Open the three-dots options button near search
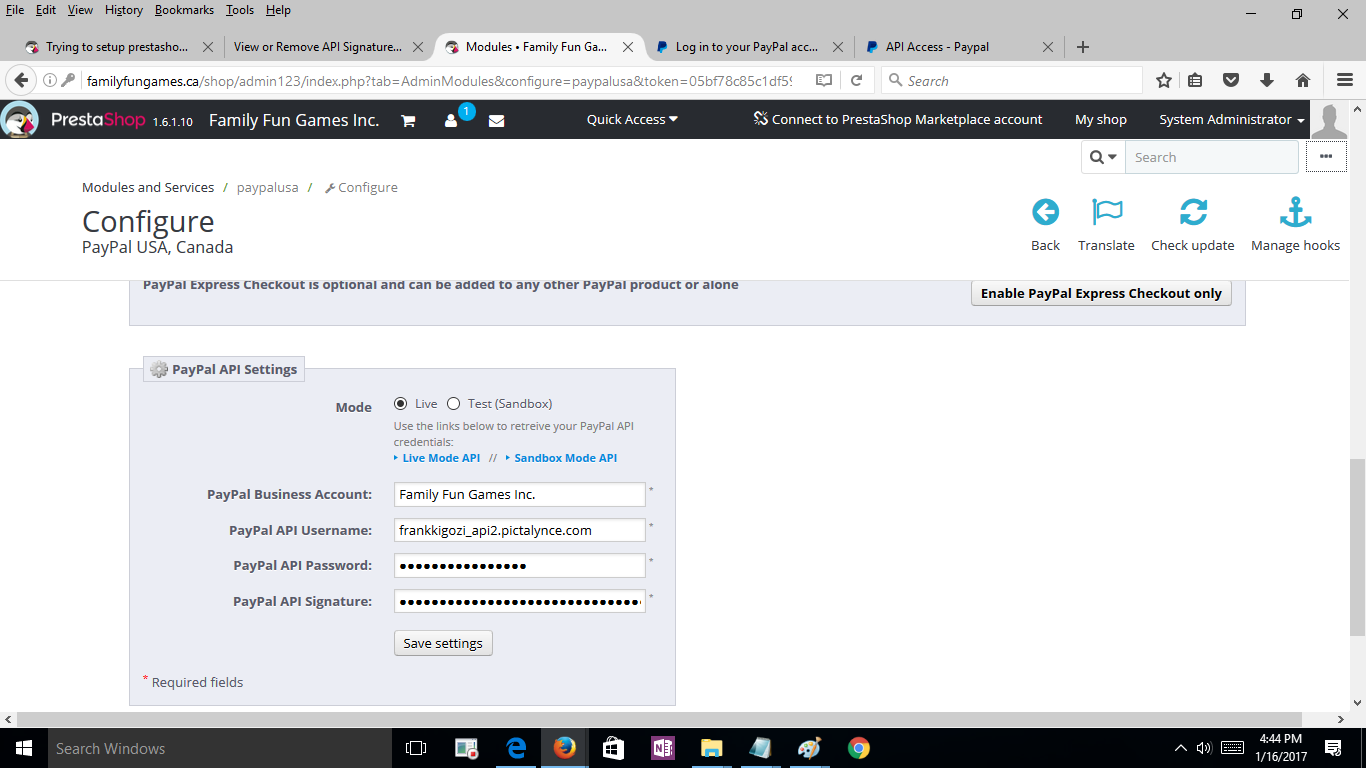The width and height of the screenshot is (1366, 768). click(1326, 157)
